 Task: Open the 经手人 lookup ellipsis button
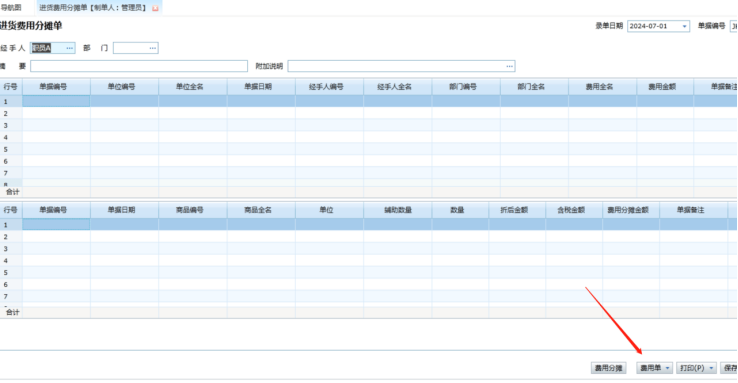coord(70,48)
